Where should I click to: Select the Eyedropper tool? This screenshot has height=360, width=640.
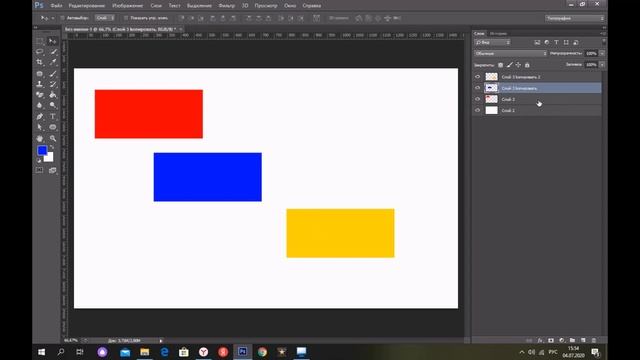pyautogui.click(x=53, y=62)
